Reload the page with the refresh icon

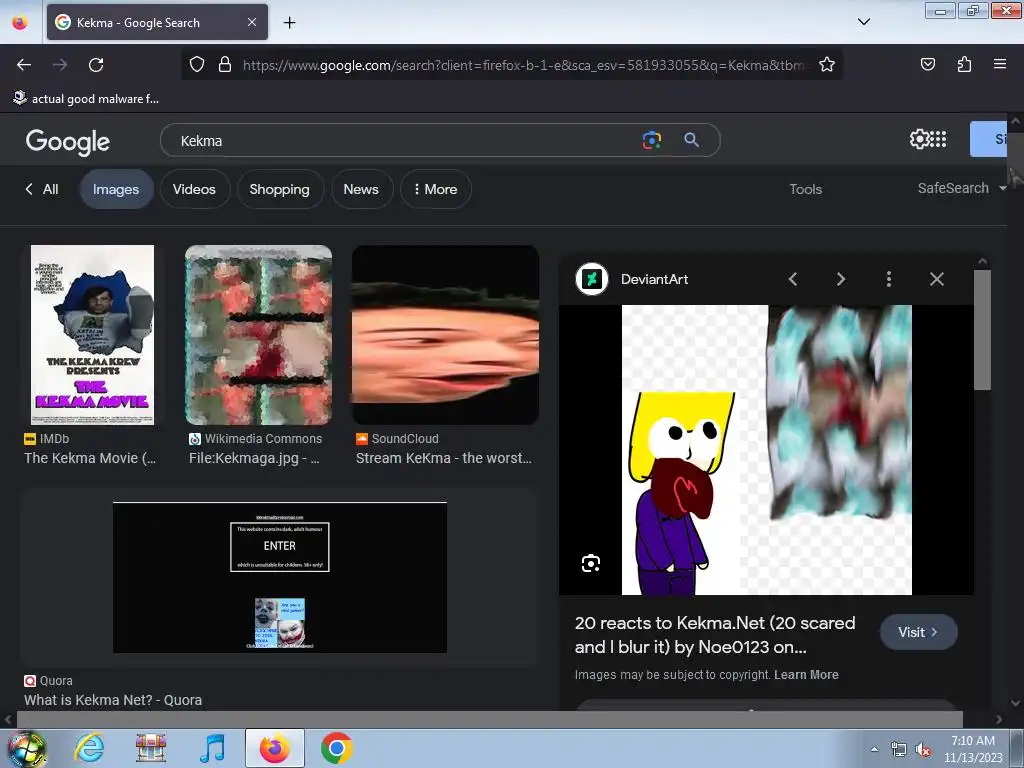click(x=96, y=65)
